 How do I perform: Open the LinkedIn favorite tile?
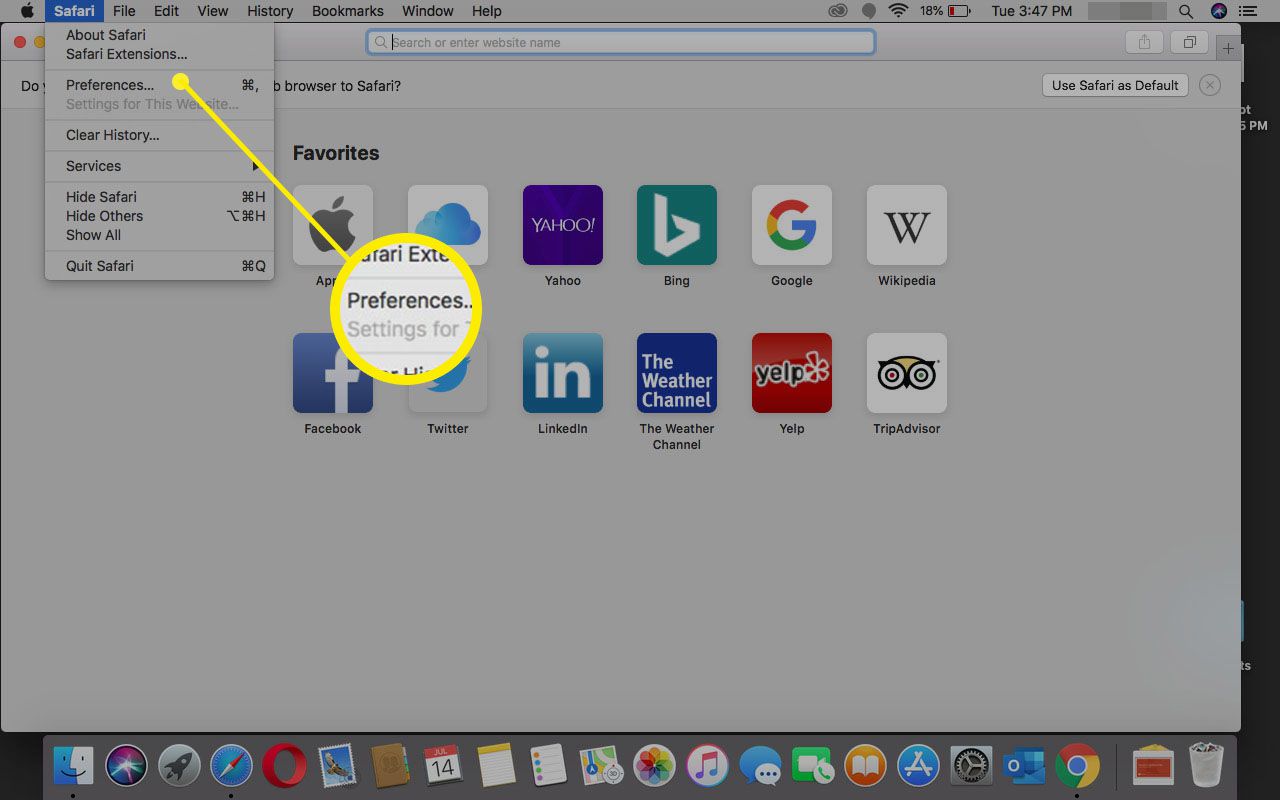562,373
